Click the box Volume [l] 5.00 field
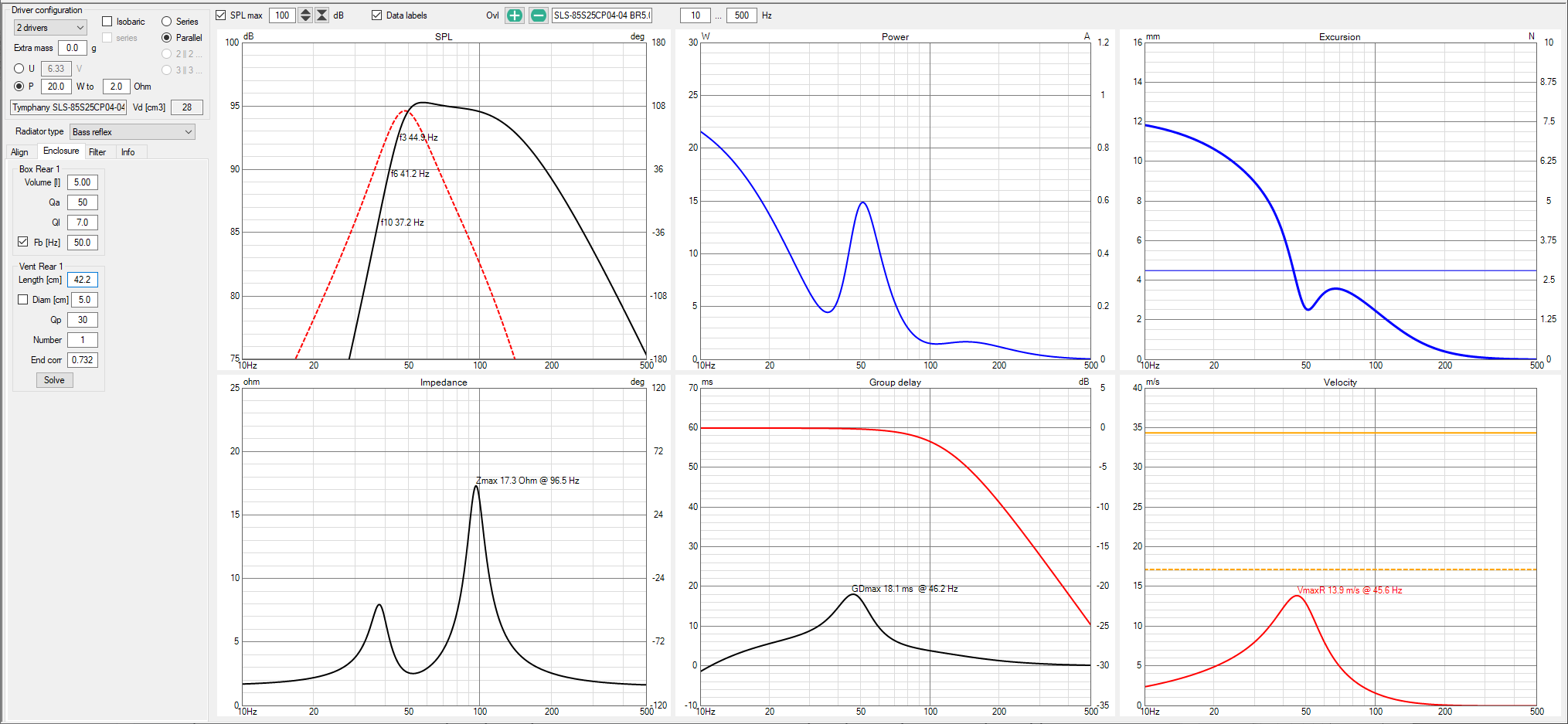 (83, 182)
